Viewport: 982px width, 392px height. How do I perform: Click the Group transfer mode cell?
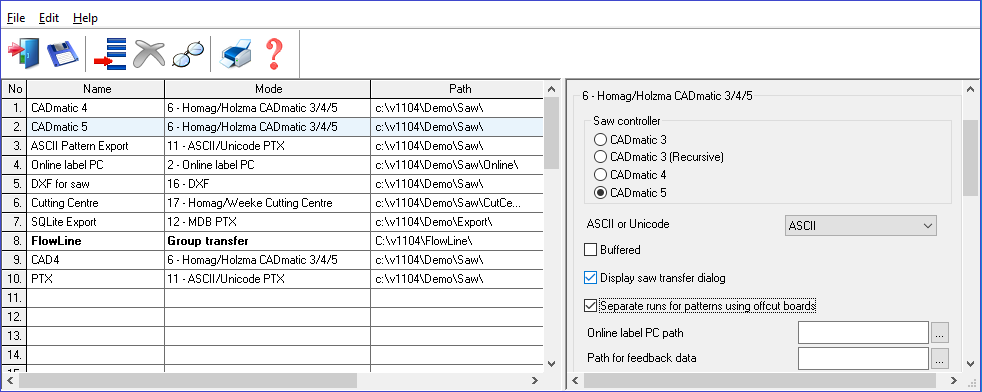[268, 240]
